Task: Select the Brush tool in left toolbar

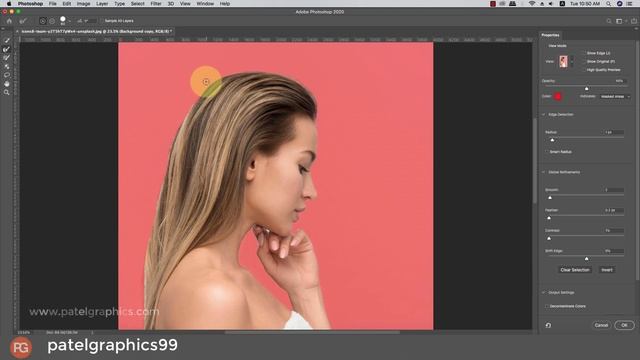Action: coord(7,58)
